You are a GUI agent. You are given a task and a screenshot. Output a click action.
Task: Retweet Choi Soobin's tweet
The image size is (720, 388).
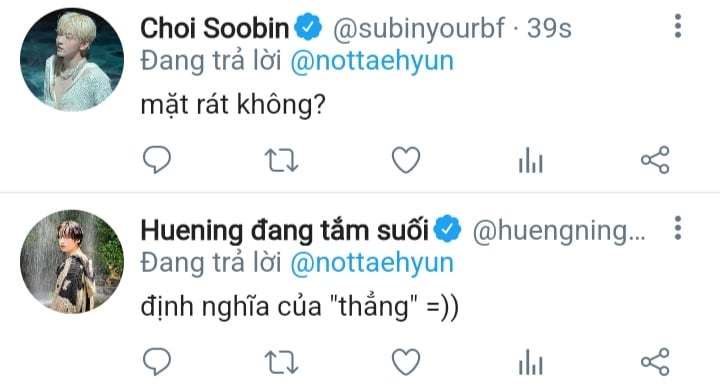[281, 160]
